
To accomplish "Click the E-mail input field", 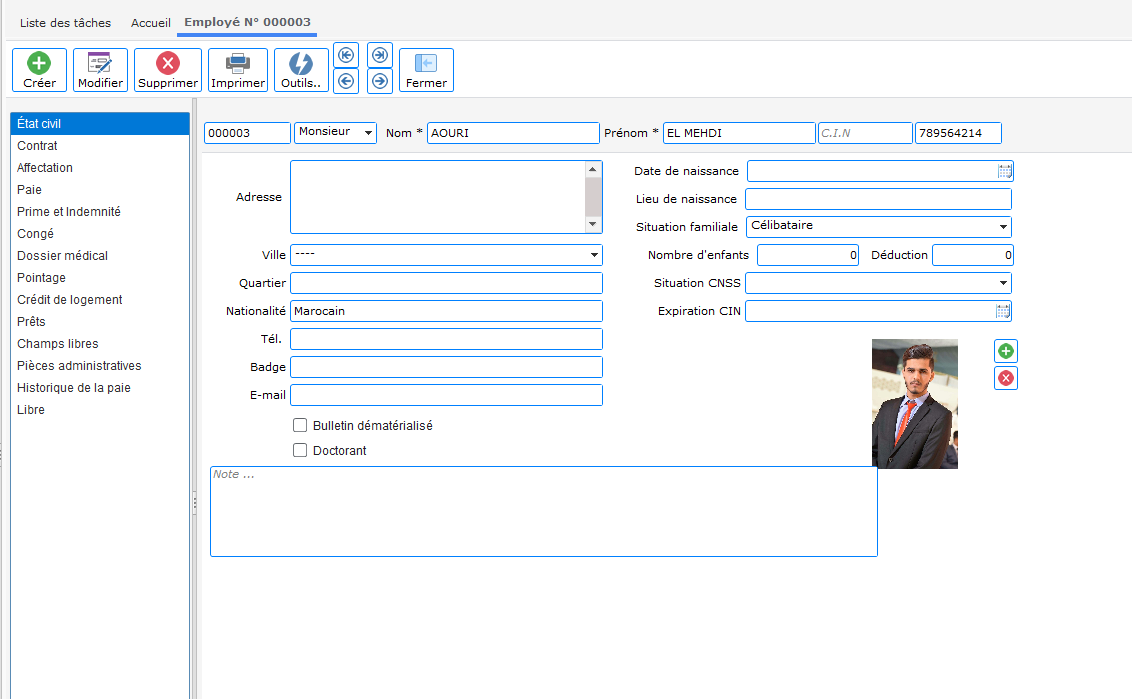I will (x=446, y=395).
